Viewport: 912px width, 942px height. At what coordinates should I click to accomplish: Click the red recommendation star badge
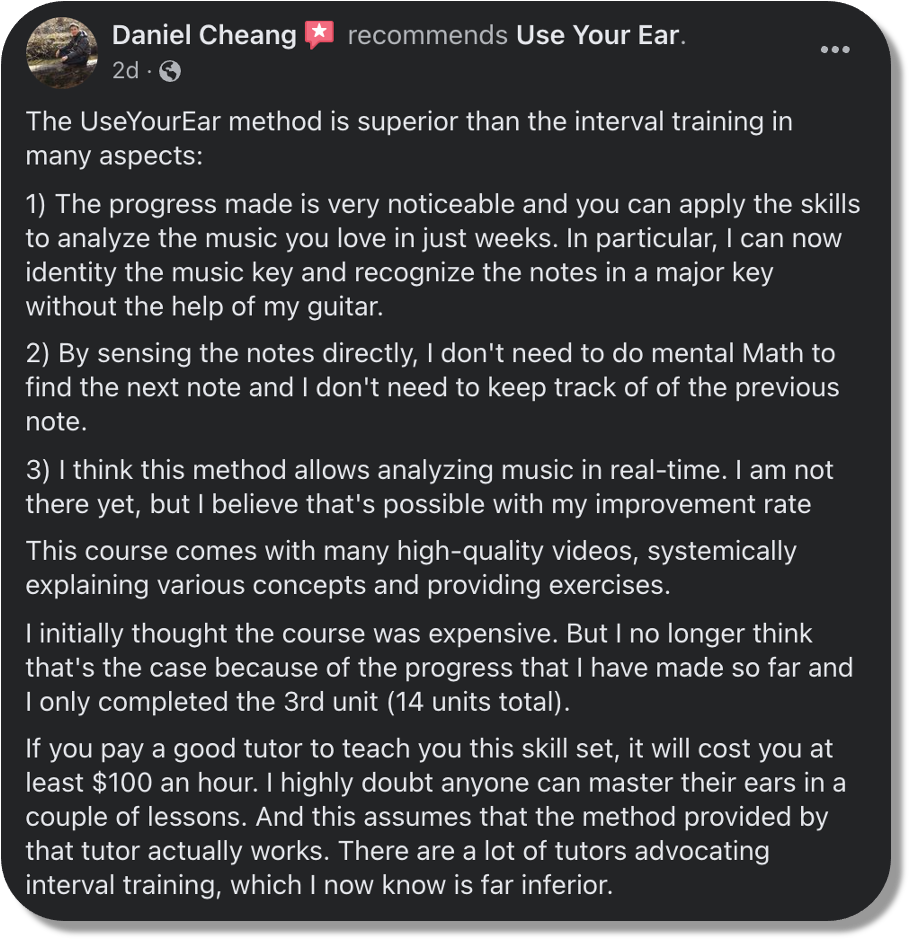pyautogui.click(x=319, y=36)
